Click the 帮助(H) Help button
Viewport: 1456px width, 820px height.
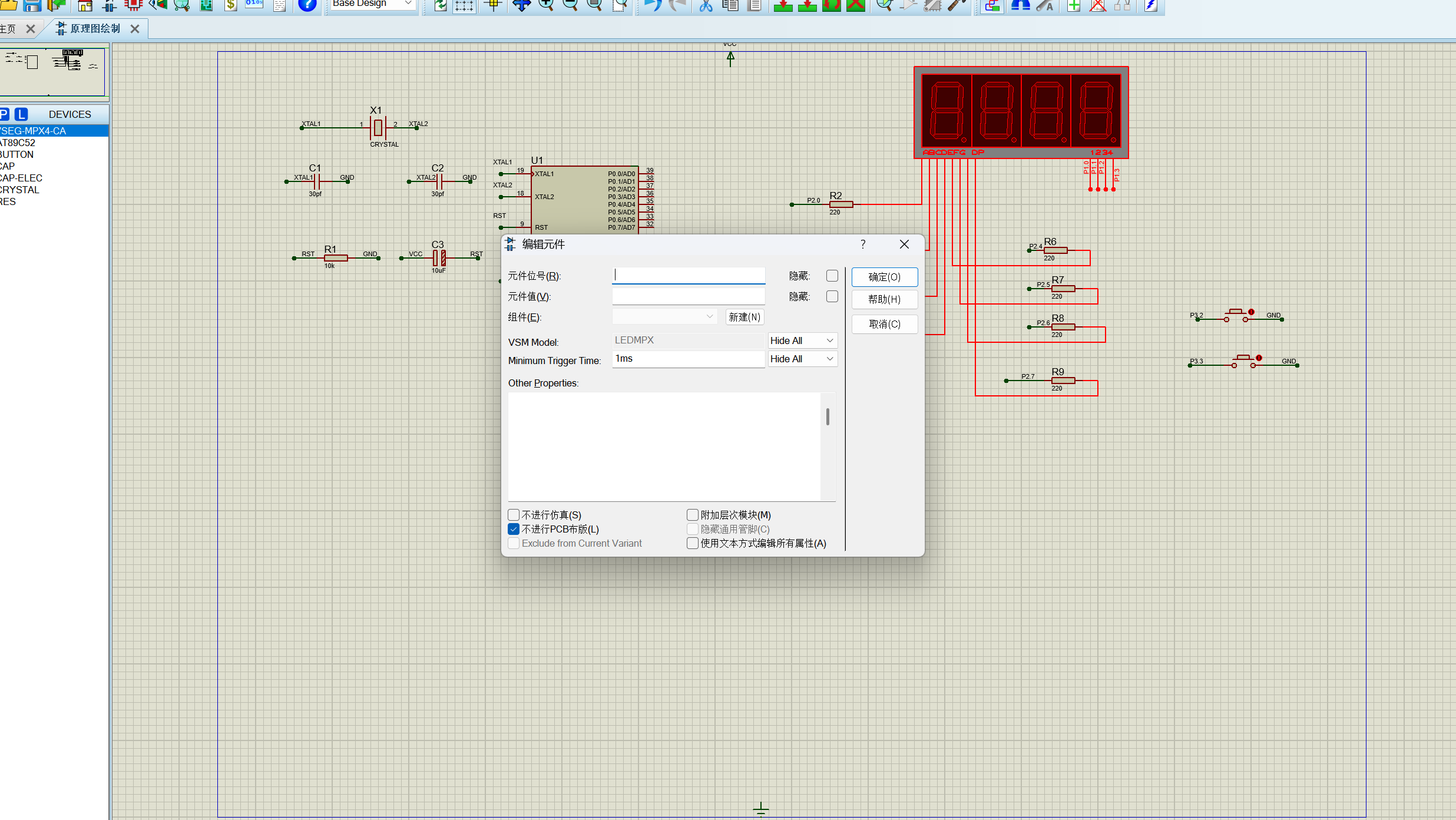click(884, 299)
